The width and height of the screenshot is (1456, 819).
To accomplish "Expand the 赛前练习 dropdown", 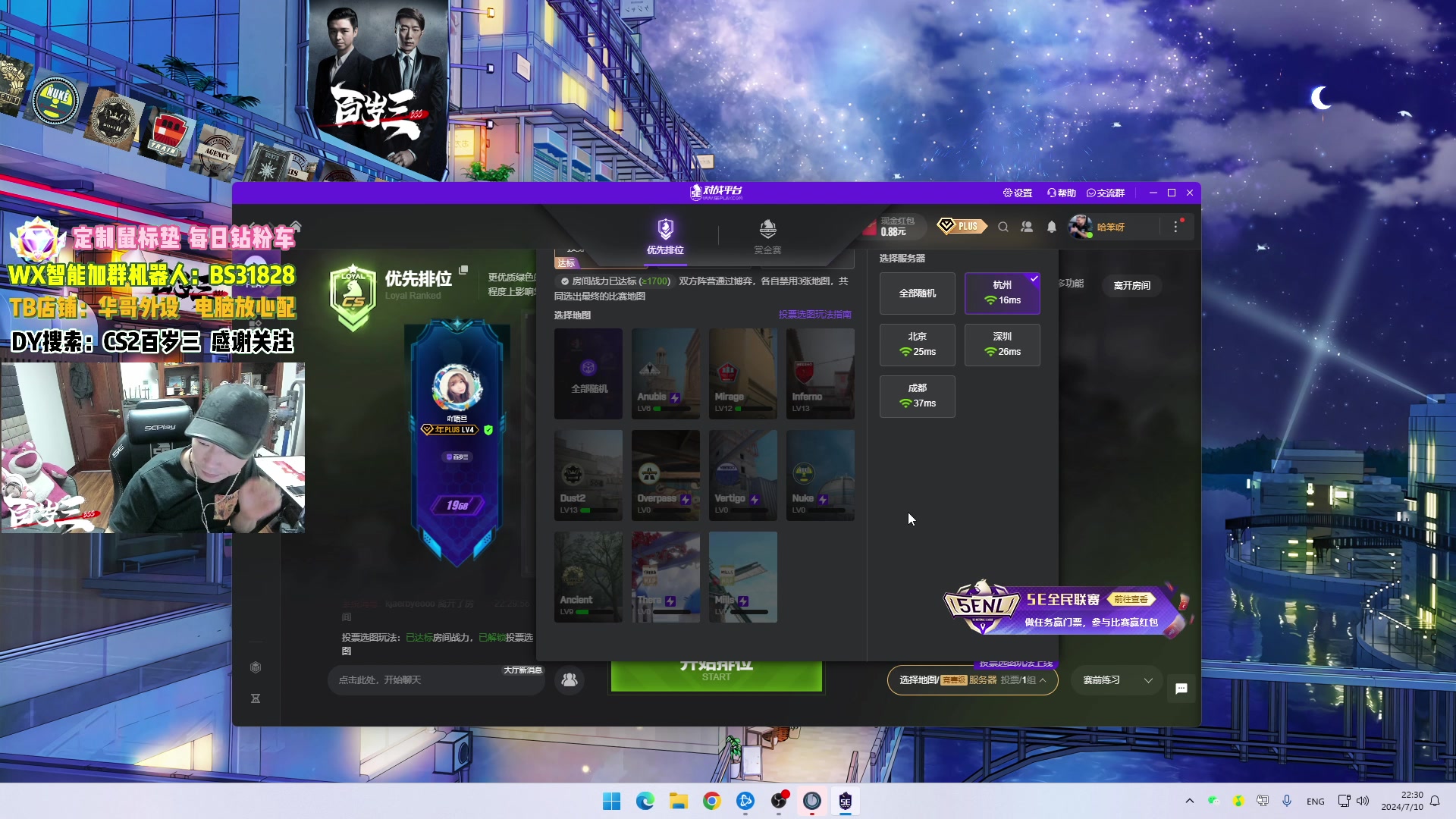I will tap(1117, 680).
